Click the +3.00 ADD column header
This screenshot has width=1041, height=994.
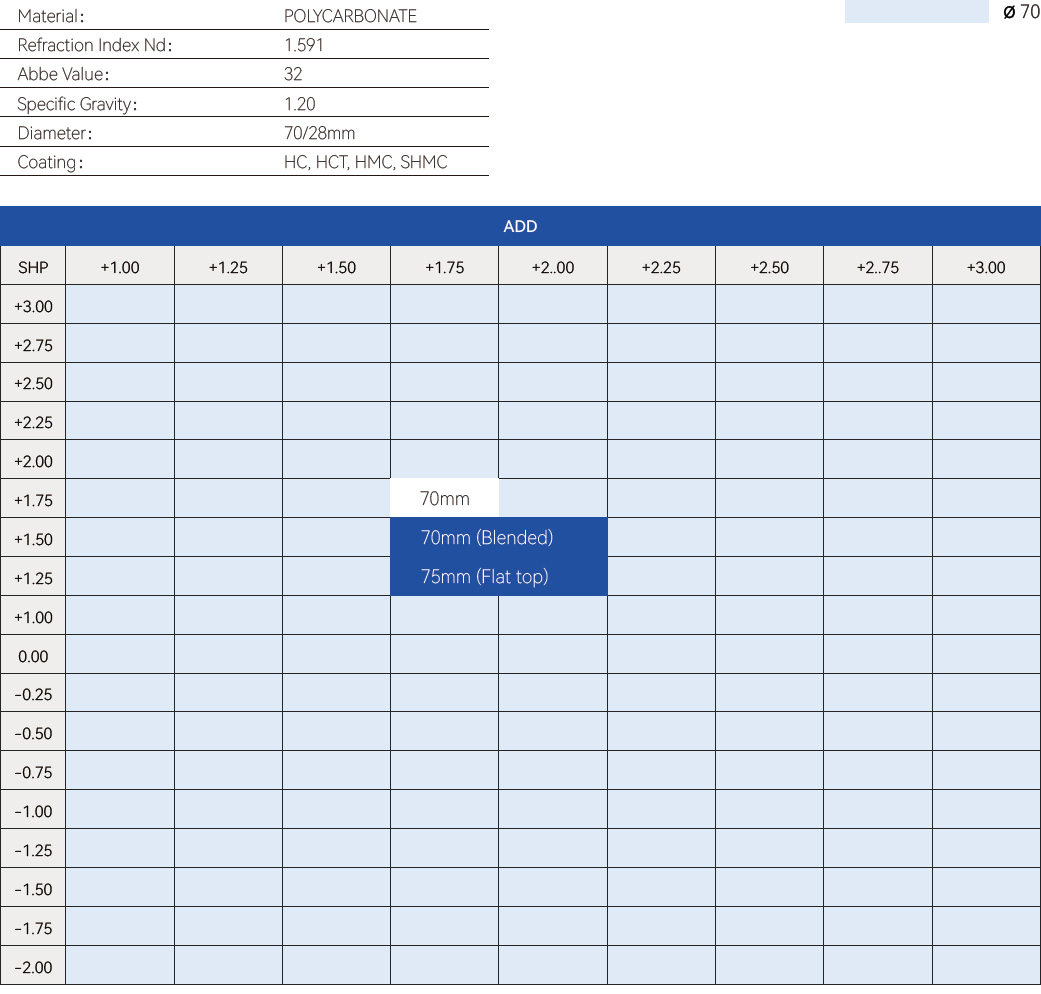986,267
